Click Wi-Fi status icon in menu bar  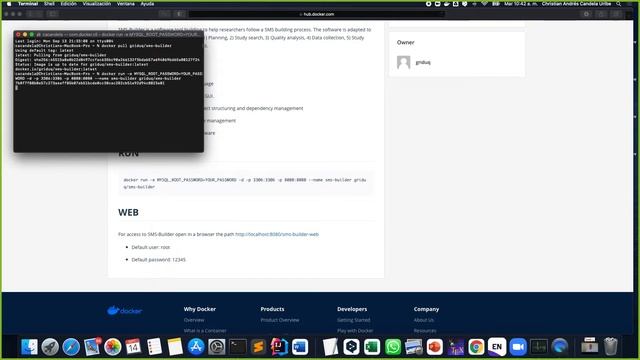click(484, 4)
